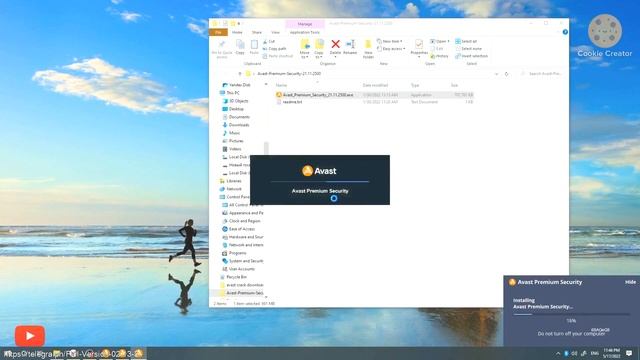Viewport: 640px width, 360px height.
Task: Click the up arrow next to address bar
Action: (240, 74)
